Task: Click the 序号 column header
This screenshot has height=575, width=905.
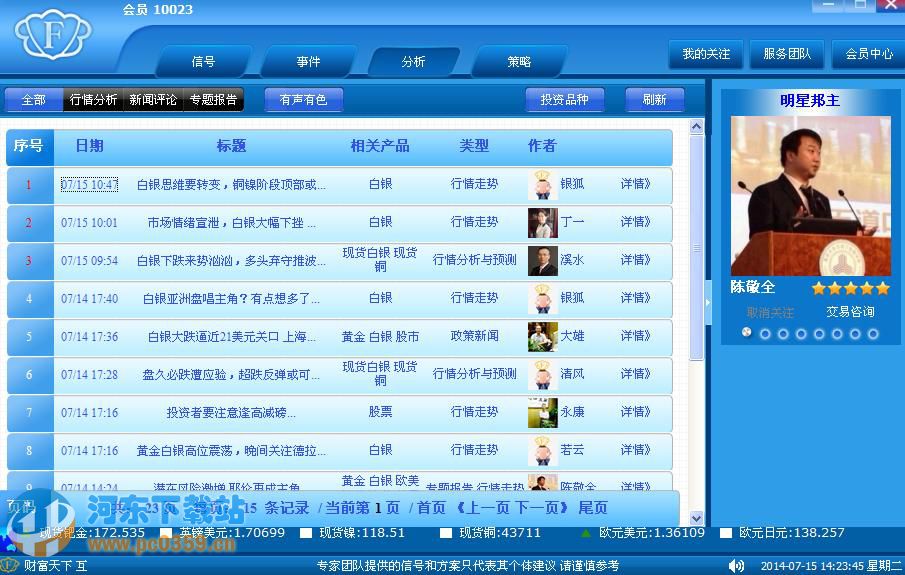Action: pos(29,145)
